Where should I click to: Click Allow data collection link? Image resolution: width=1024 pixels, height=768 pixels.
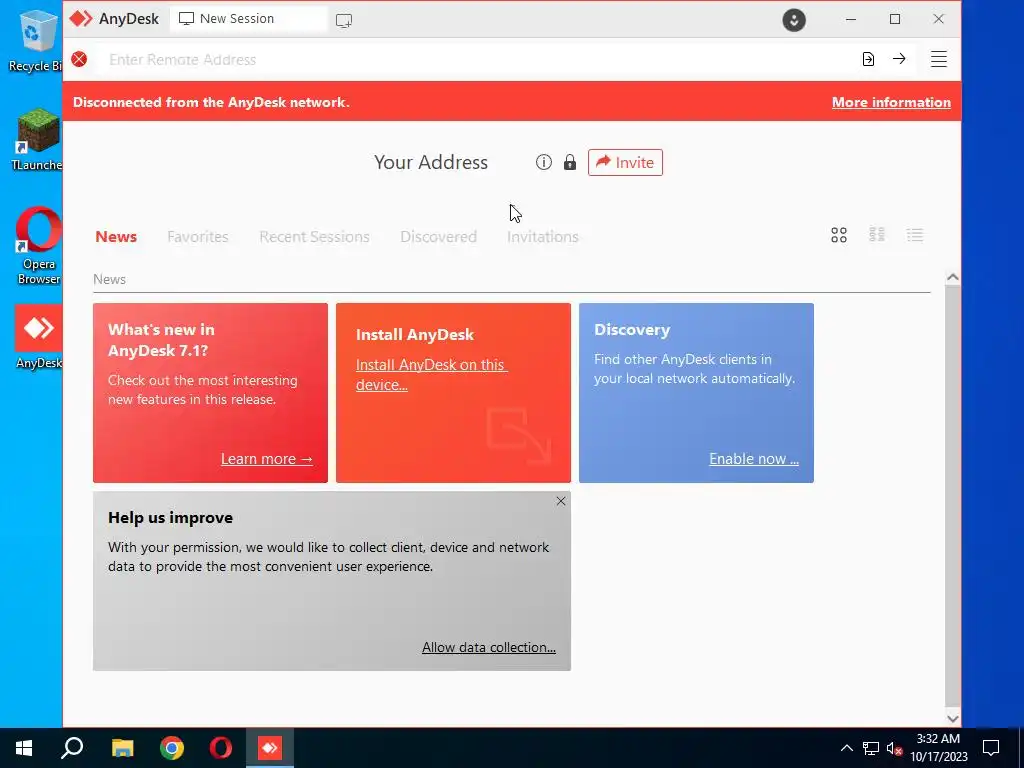[488, 647]
